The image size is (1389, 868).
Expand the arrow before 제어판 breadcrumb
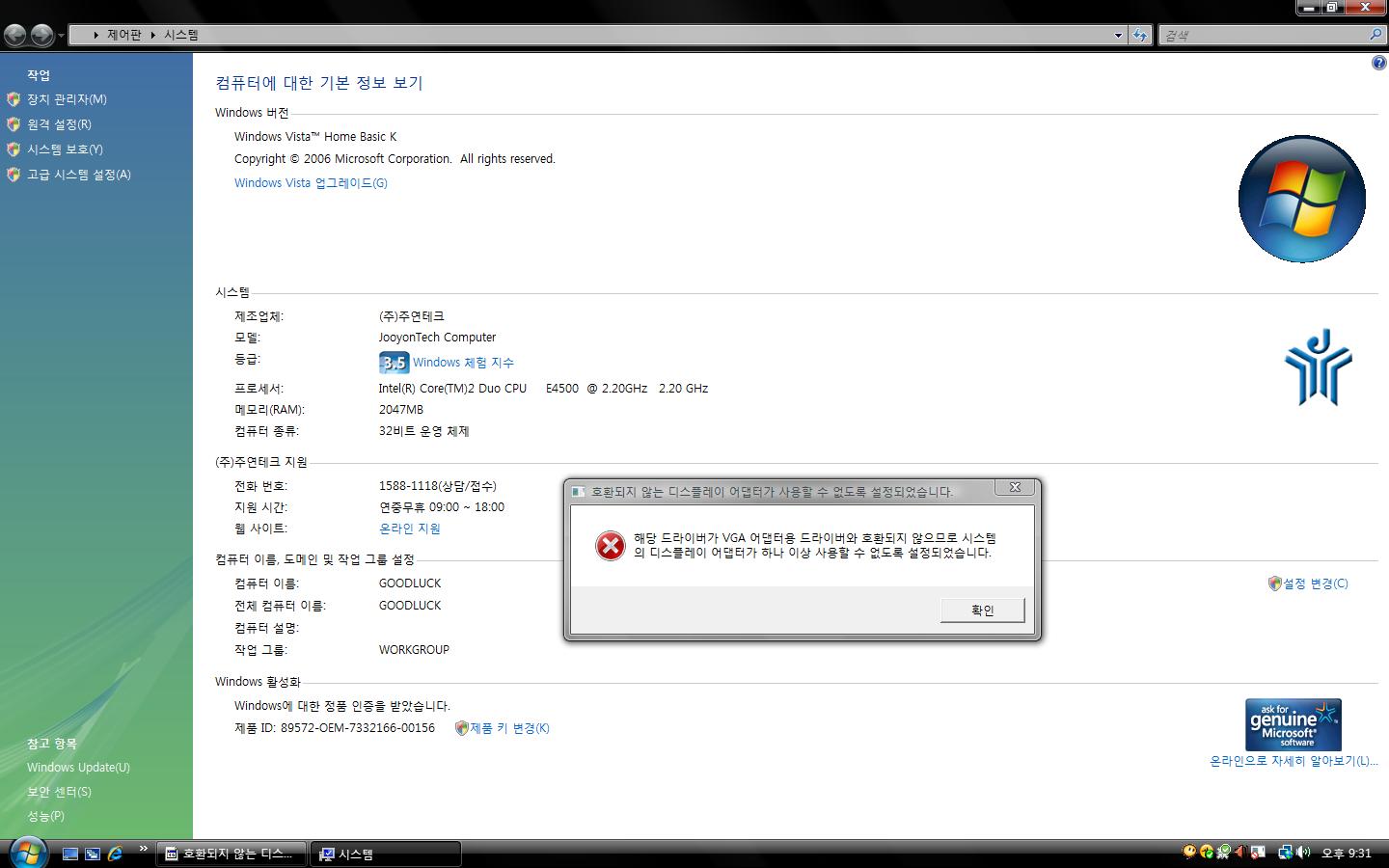[95, 35]
